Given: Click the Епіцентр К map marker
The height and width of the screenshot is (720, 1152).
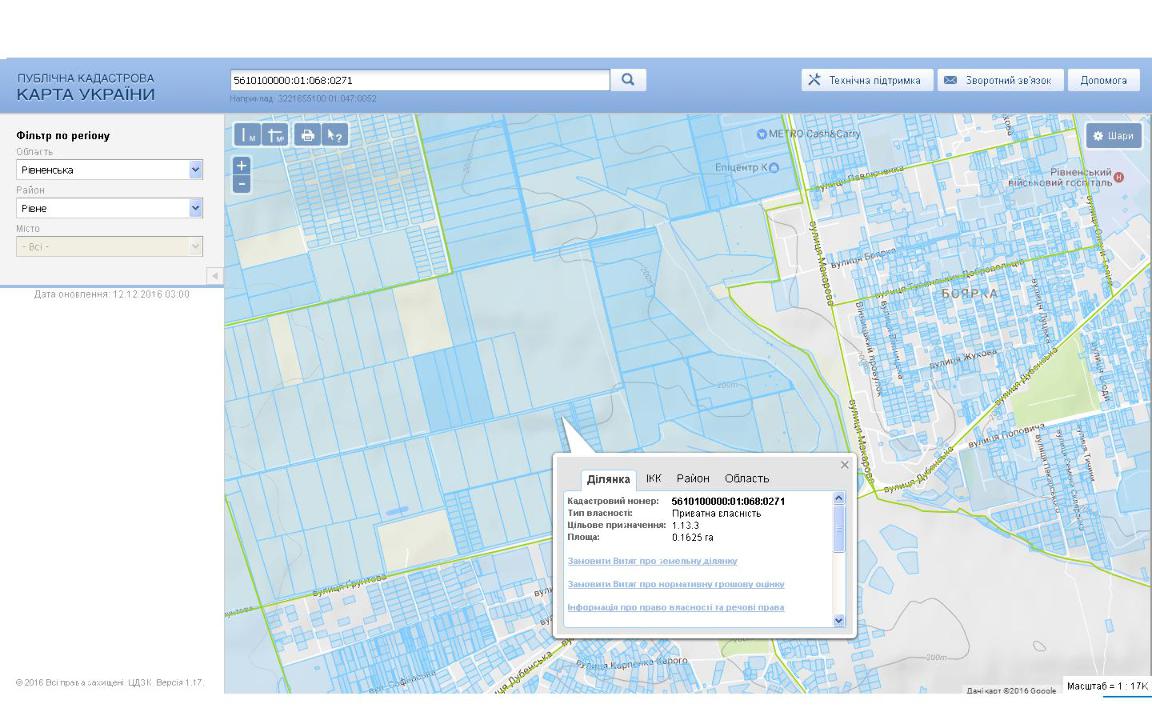Looking at the screenshot, I should (x=773, y=168).
